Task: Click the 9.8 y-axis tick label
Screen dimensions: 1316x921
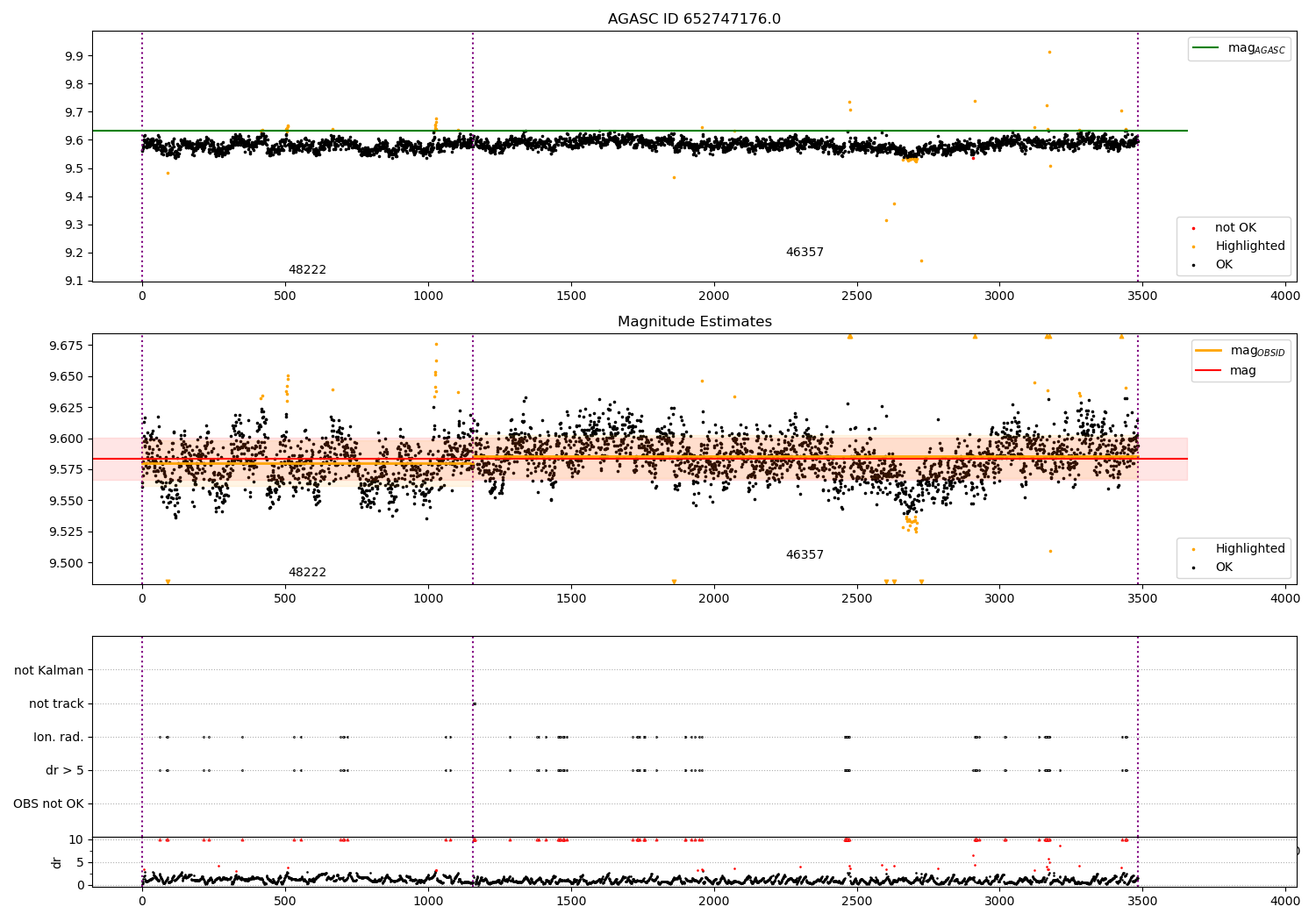Action: tap(75, 84)
